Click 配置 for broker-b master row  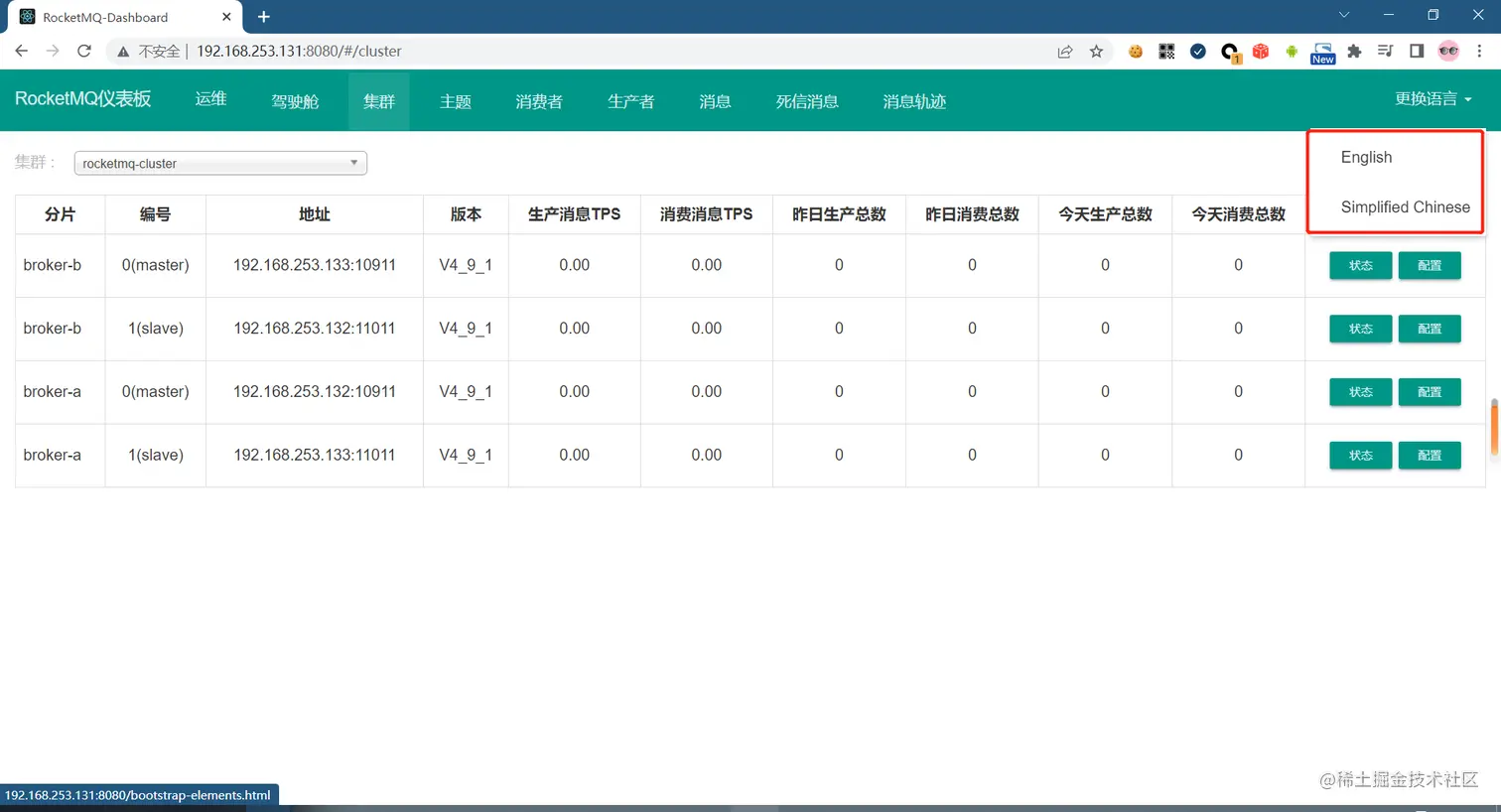(x=1430, y=265)
